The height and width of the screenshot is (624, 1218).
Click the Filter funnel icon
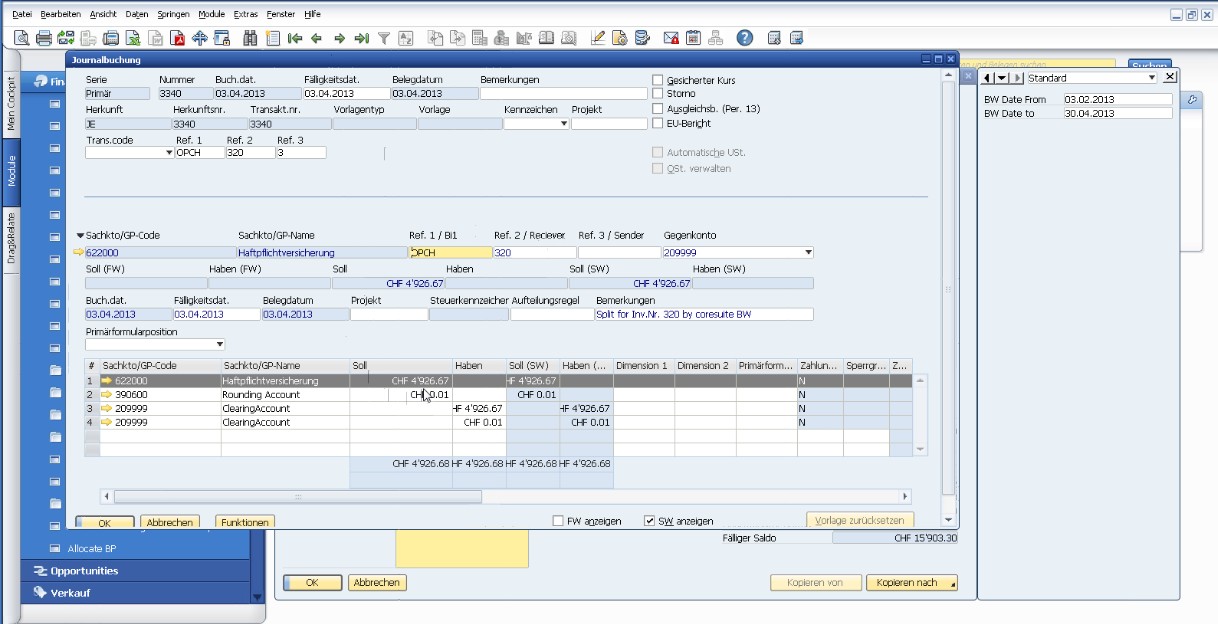point(384,38)
